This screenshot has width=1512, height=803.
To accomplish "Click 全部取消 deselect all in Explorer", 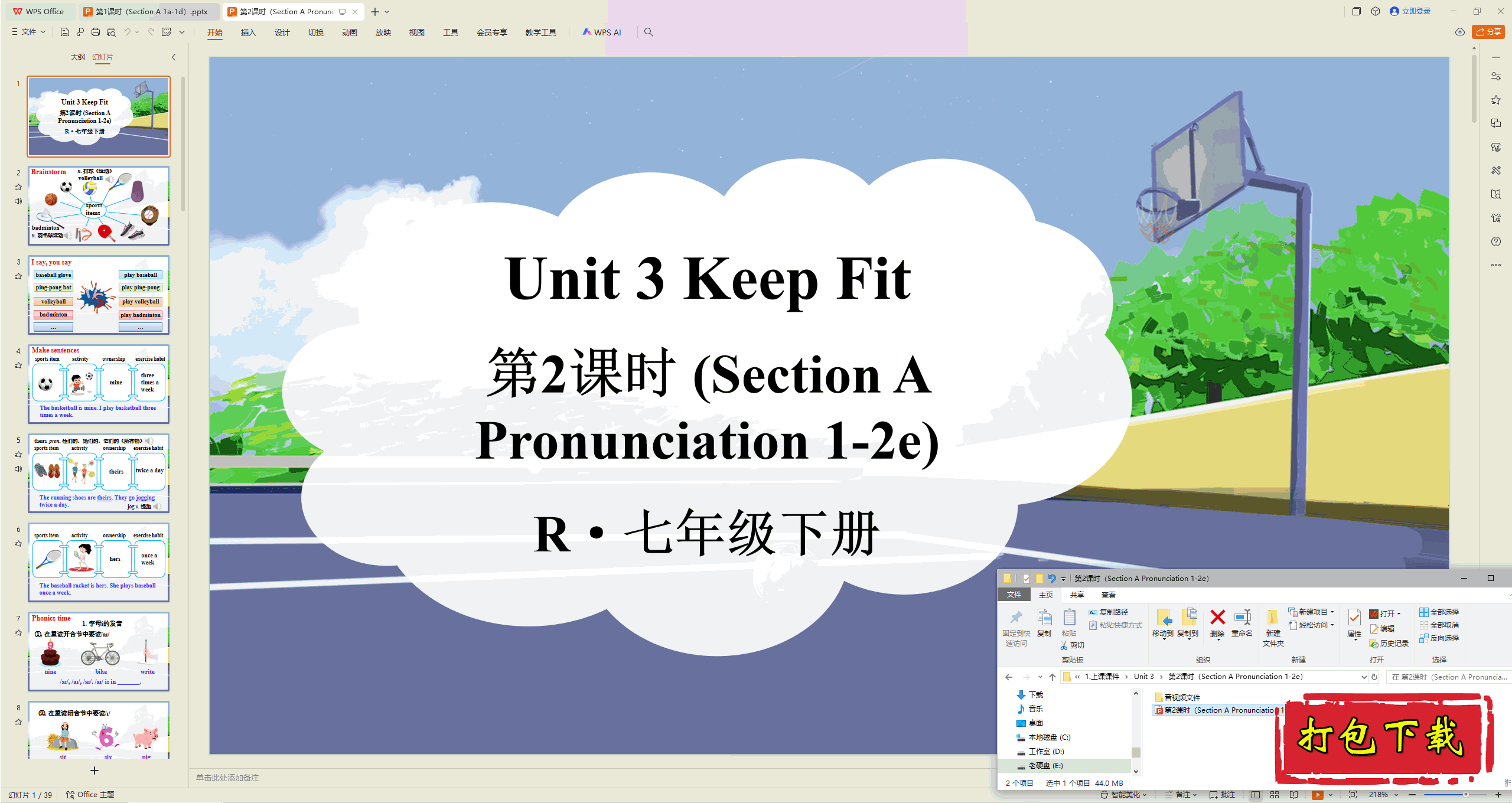I will pos(1439,625).
